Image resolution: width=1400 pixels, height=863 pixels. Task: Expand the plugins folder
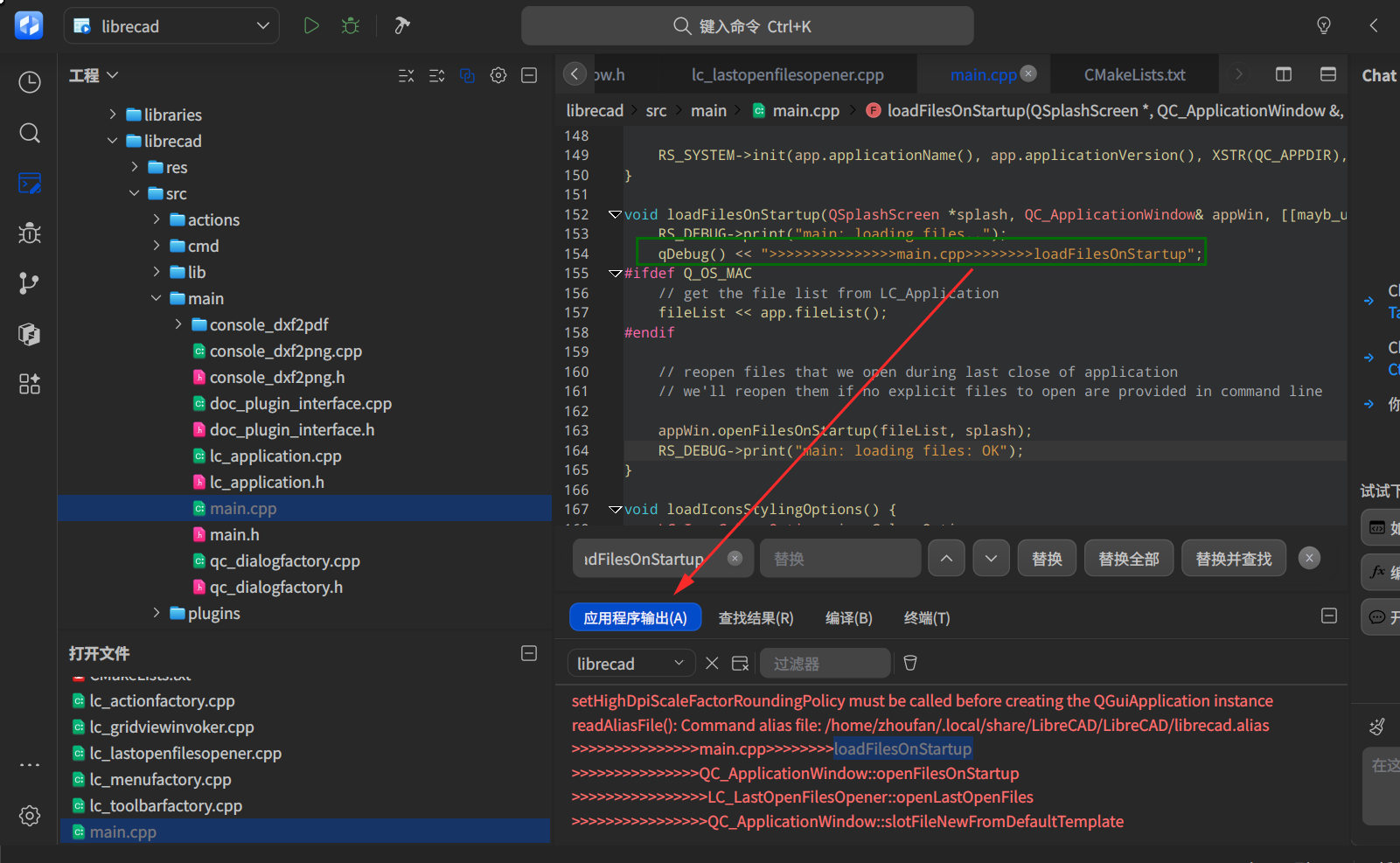(157, 613)
